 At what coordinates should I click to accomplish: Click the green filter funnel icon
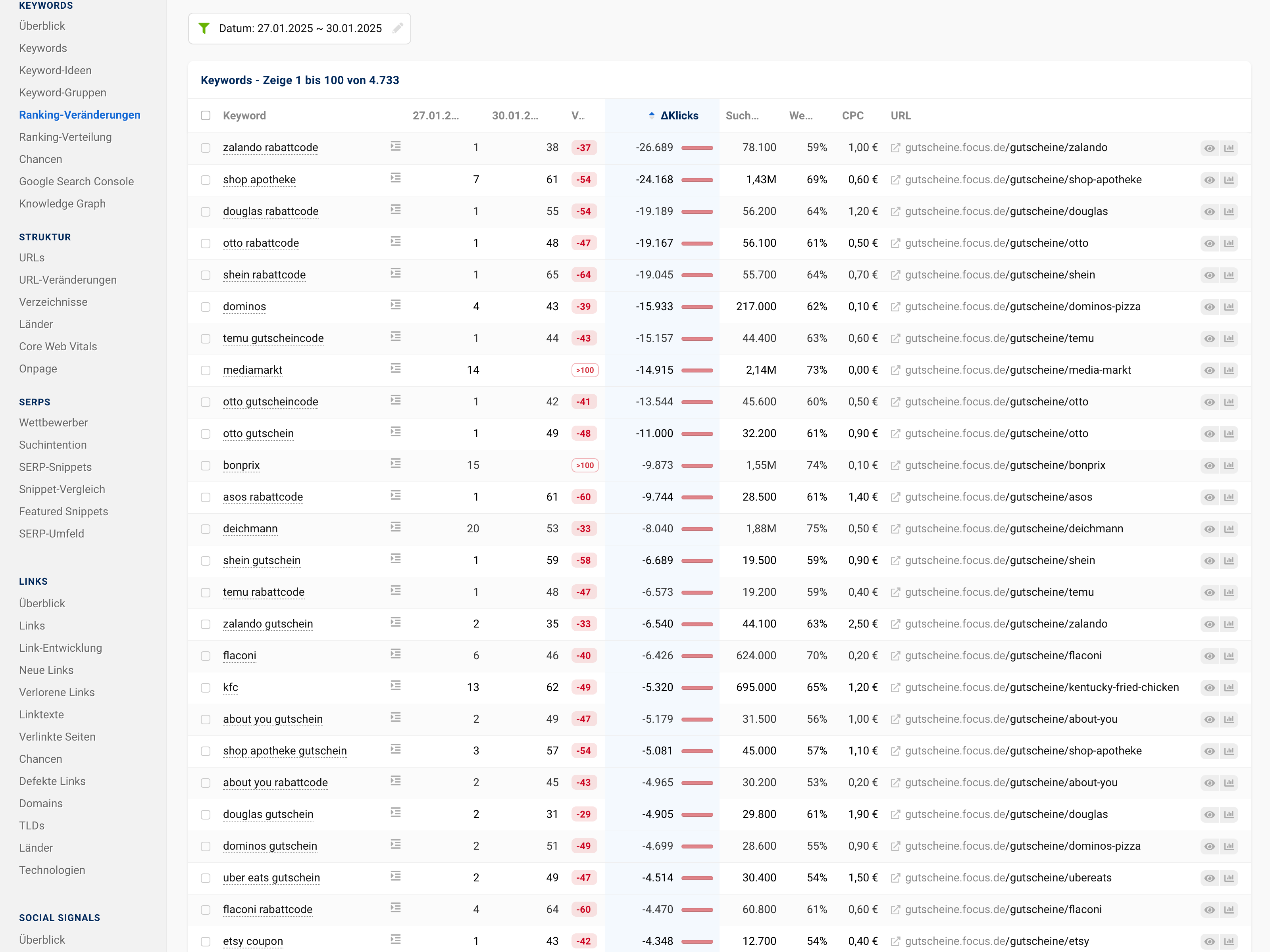[x=204, y=28]
